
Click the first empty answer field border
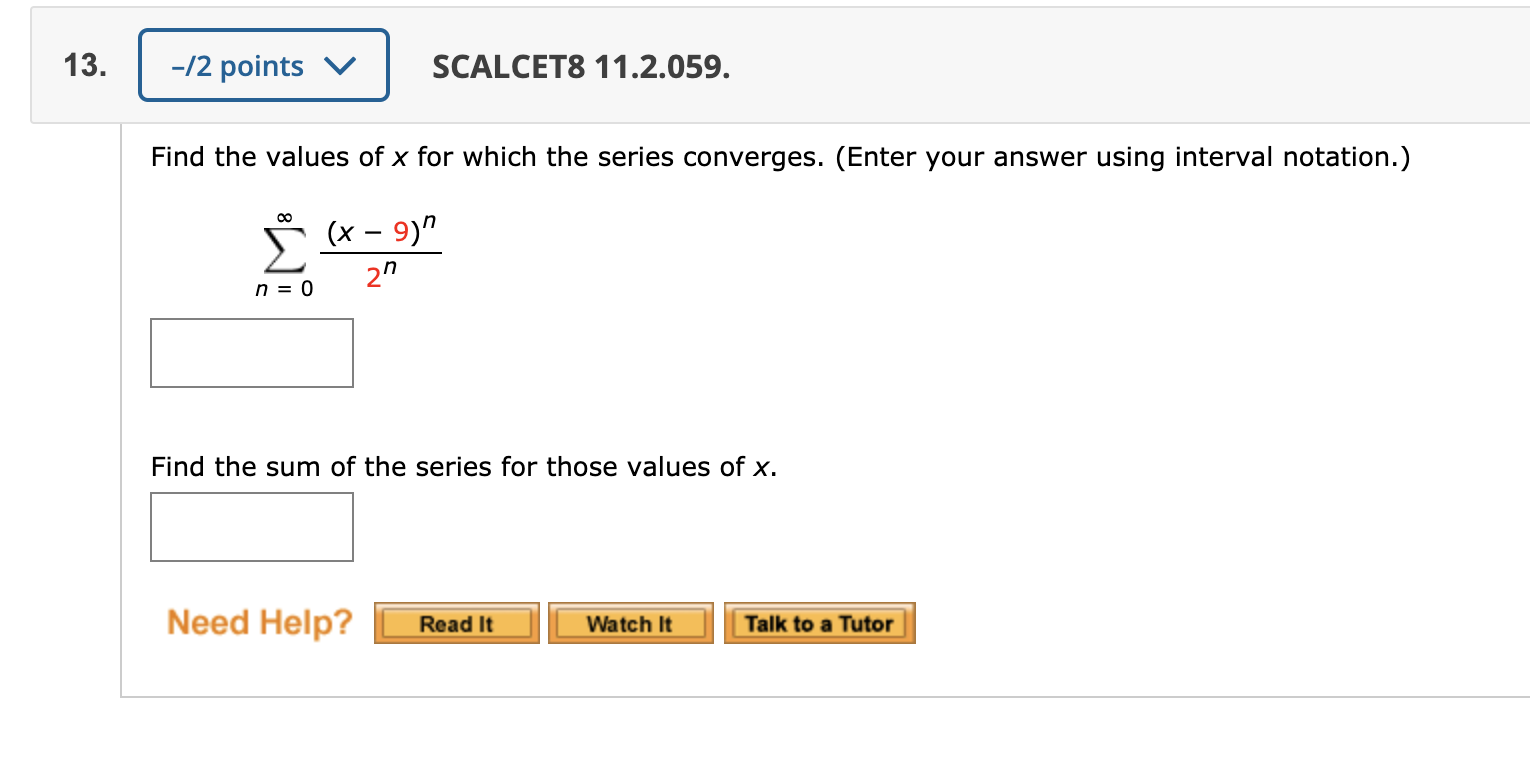pyautogui.click(x=251, y=320)
